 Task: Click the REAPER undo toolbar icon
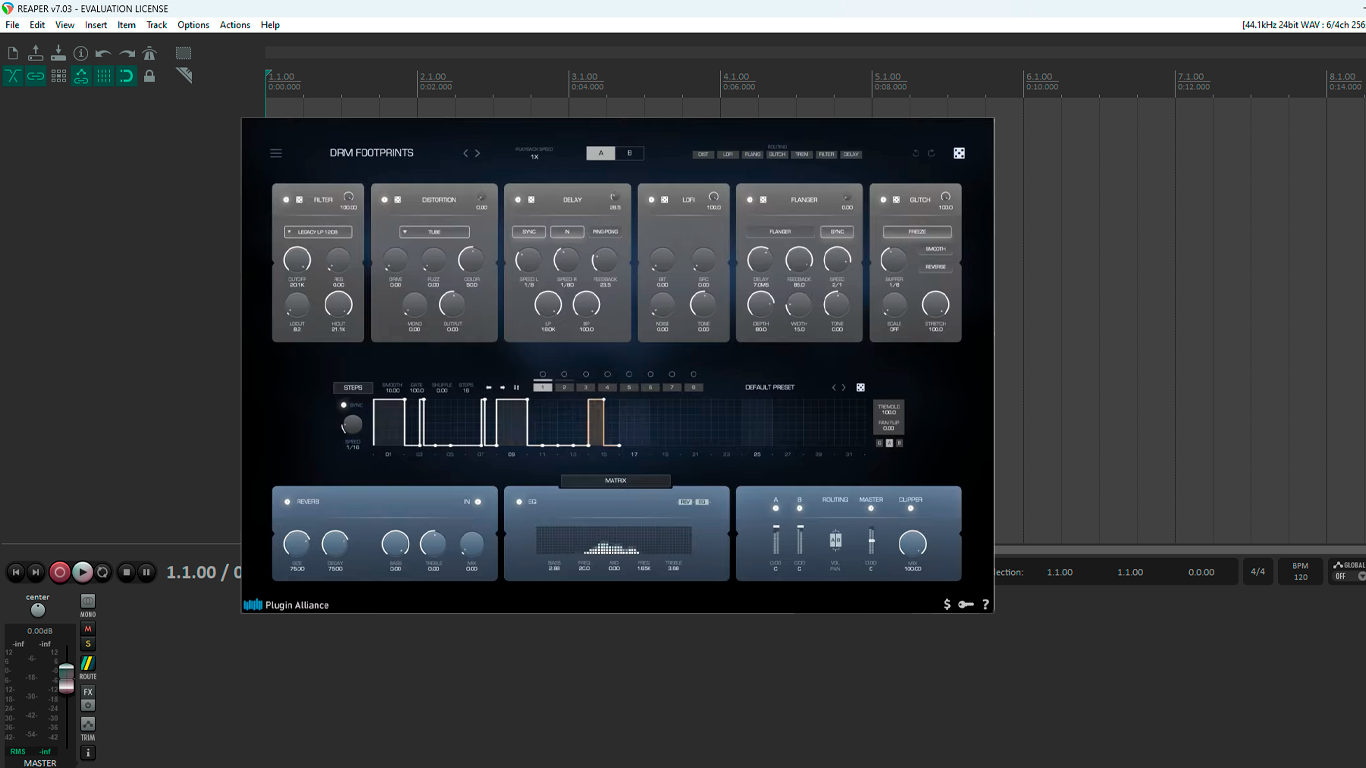pyautogui.click(x=104, y=53)
